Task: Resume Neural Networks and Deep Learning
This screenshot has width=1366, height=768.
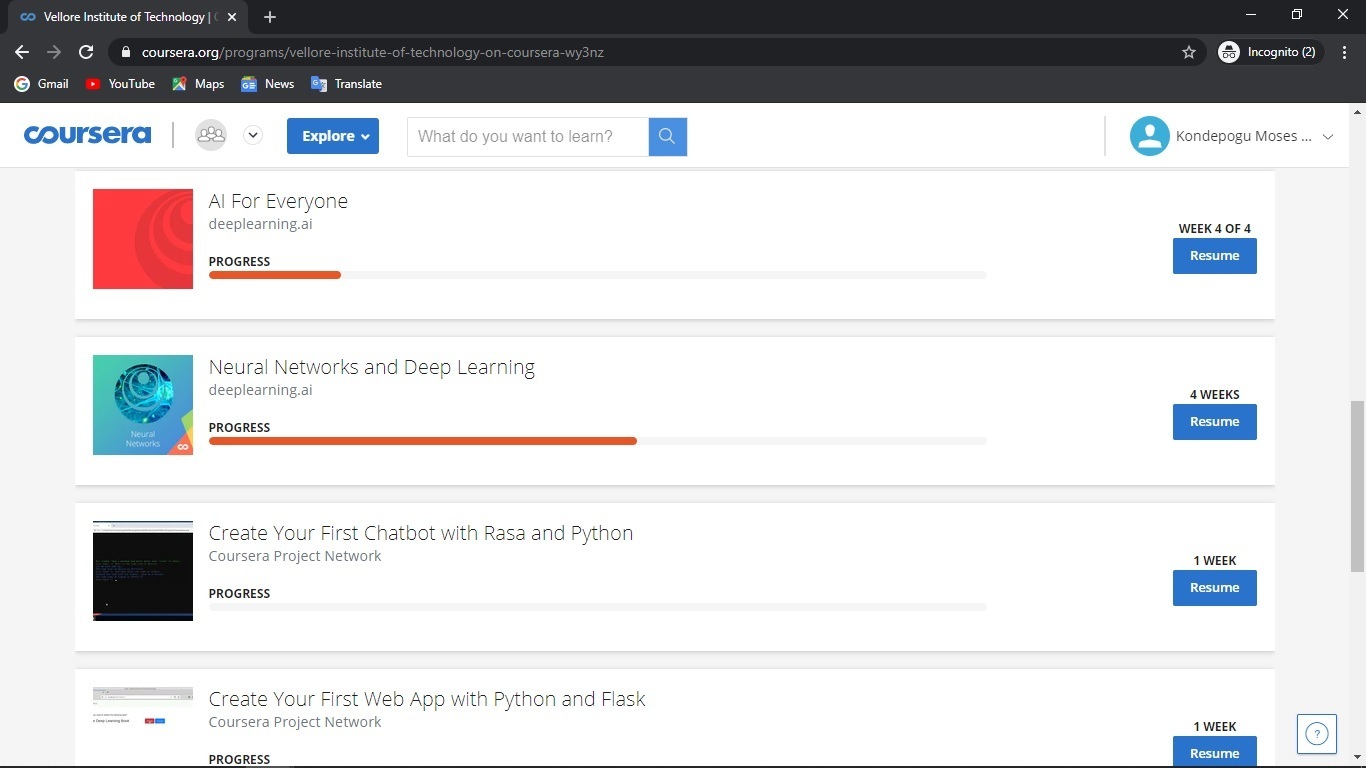Action: click(1215, 422)
